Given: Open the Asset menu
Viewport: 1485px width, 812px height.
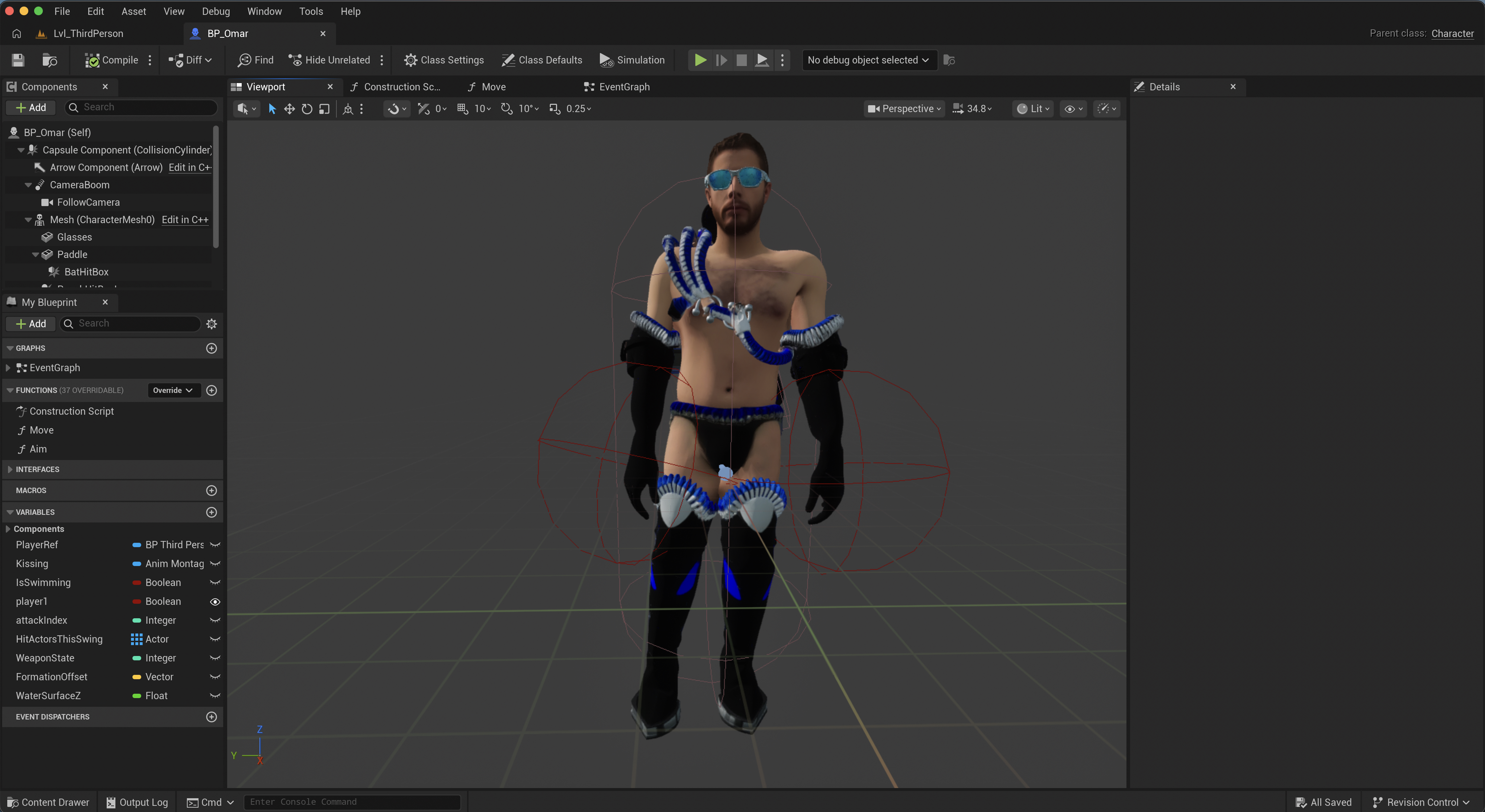Looking at the screenshot, I should [133, 11].
